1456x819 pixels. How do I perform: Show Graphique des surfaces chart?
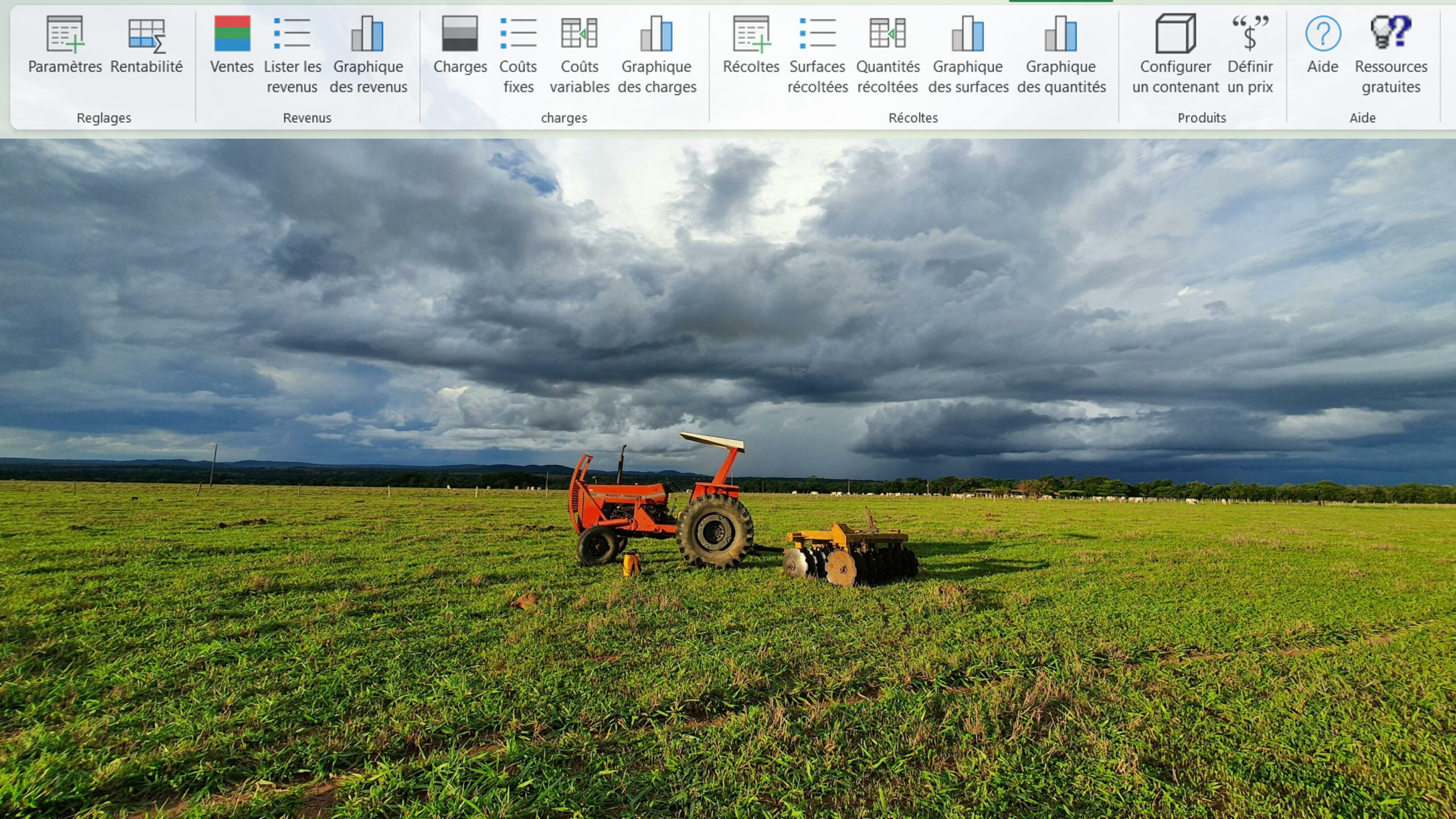[968, 34]
